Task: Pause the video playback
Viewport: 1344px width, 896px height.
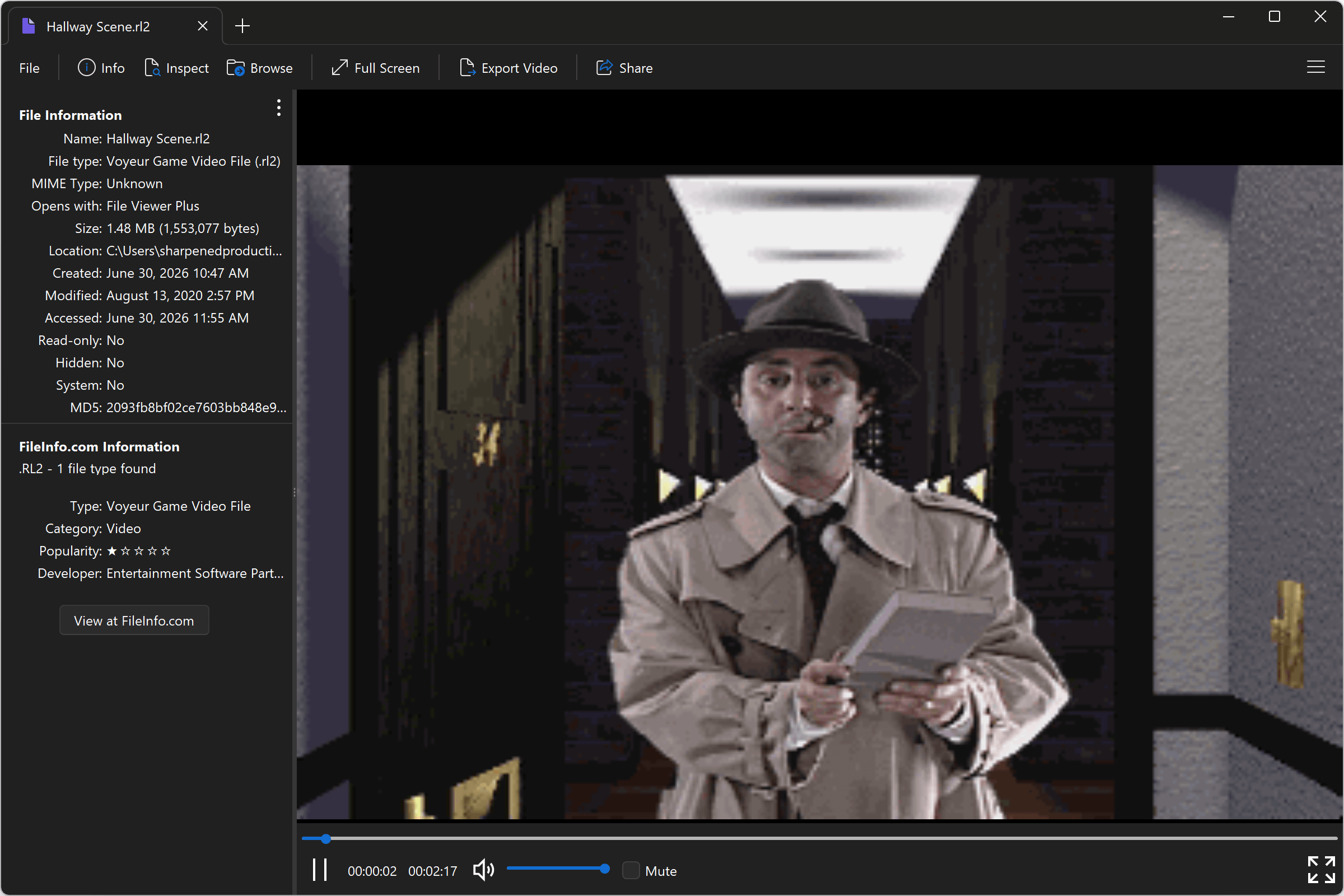Action: pyautogui.click(x=320, y=870)
